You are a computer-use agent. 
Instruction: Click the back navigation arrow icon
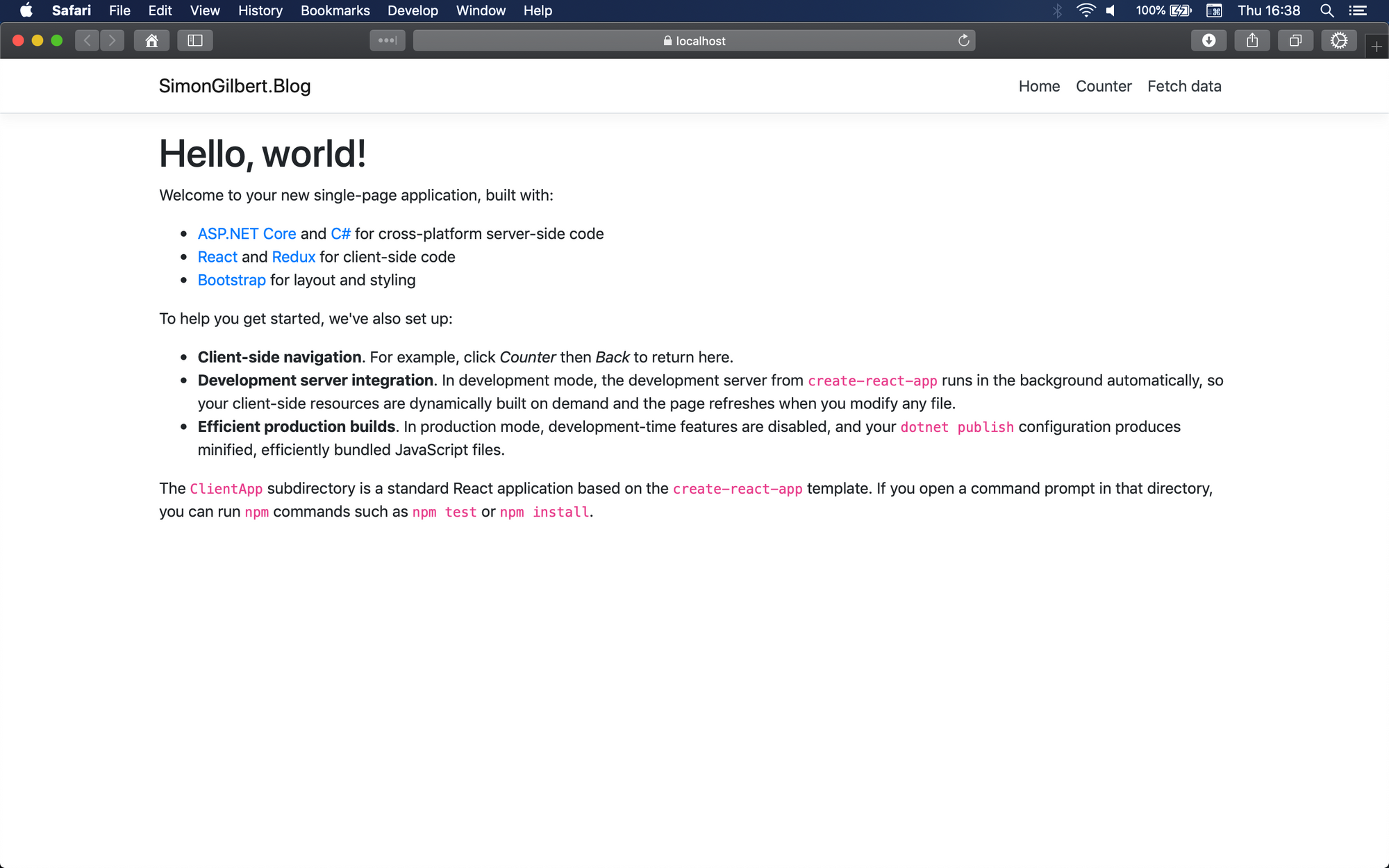point(87,40)
